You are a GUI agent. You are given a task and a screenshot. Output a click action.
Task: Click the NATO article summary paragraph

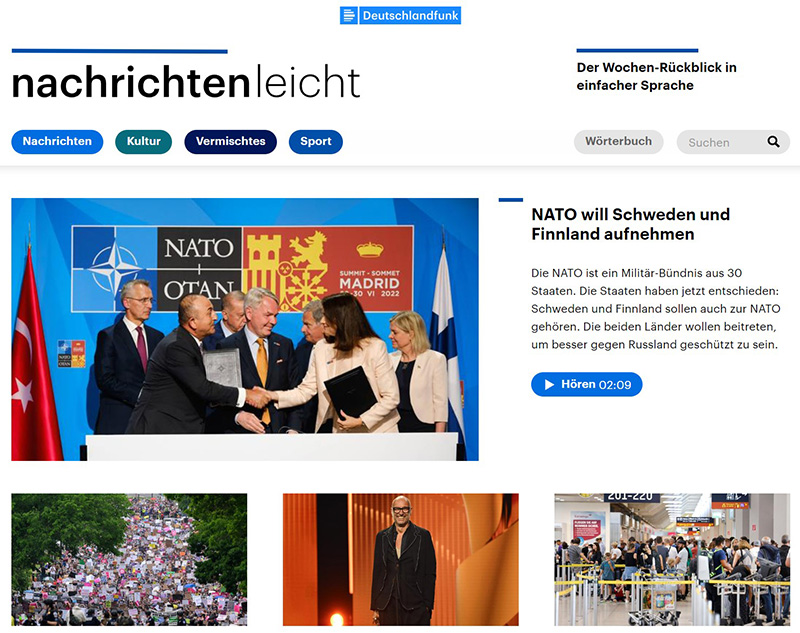tap(656, 309)
